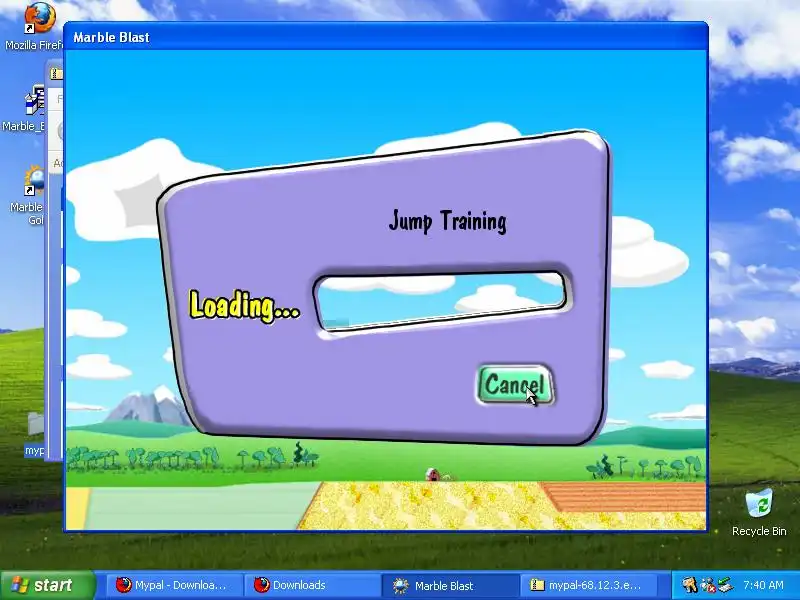Open the Recycle Bin on the desktop
800x600 pixels.
click(x=759, y=512)
